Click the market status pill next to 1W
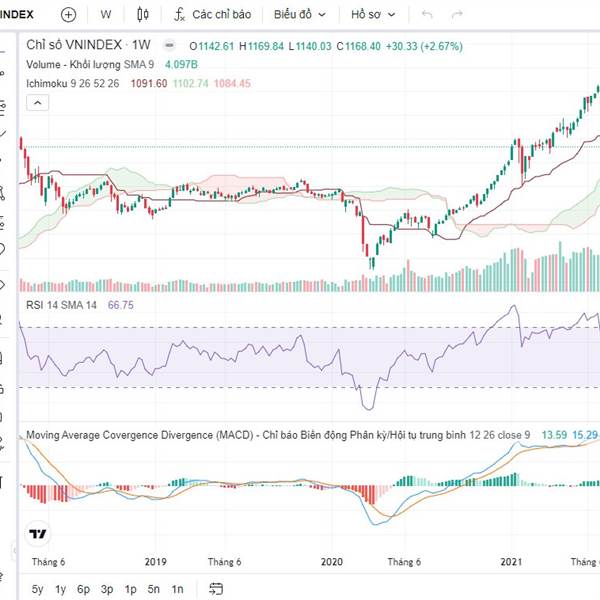Viewport: 600px width, 600px height. pos(169,46)
